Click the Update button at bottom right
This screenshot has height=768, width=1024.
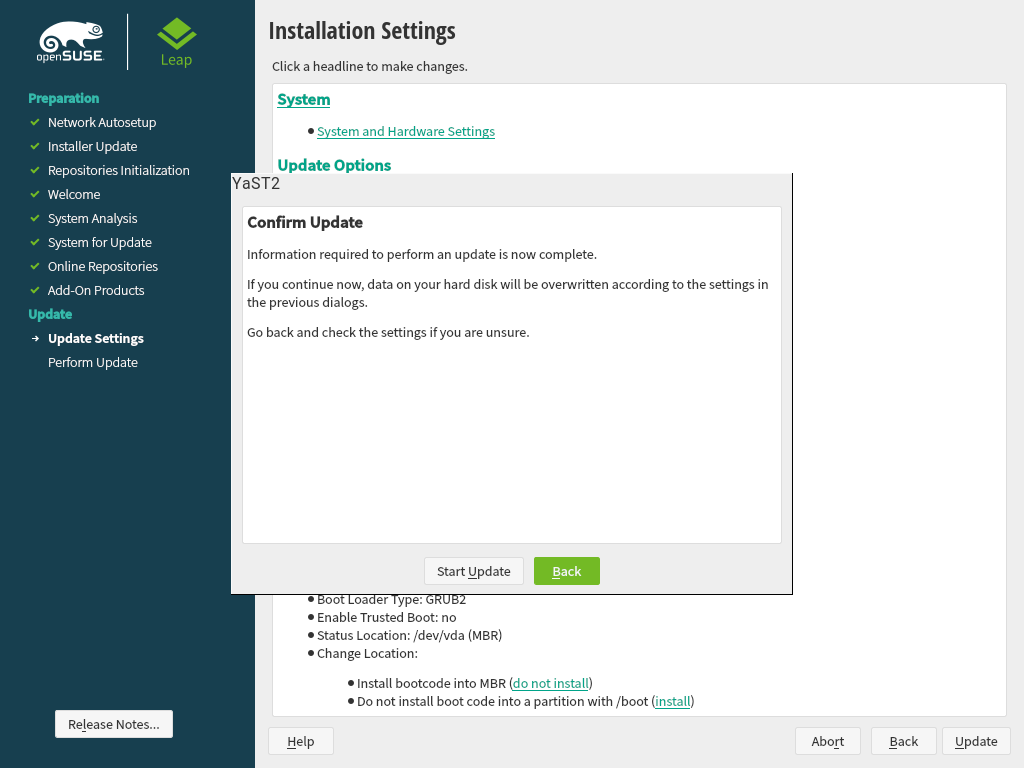coord(975,741)
